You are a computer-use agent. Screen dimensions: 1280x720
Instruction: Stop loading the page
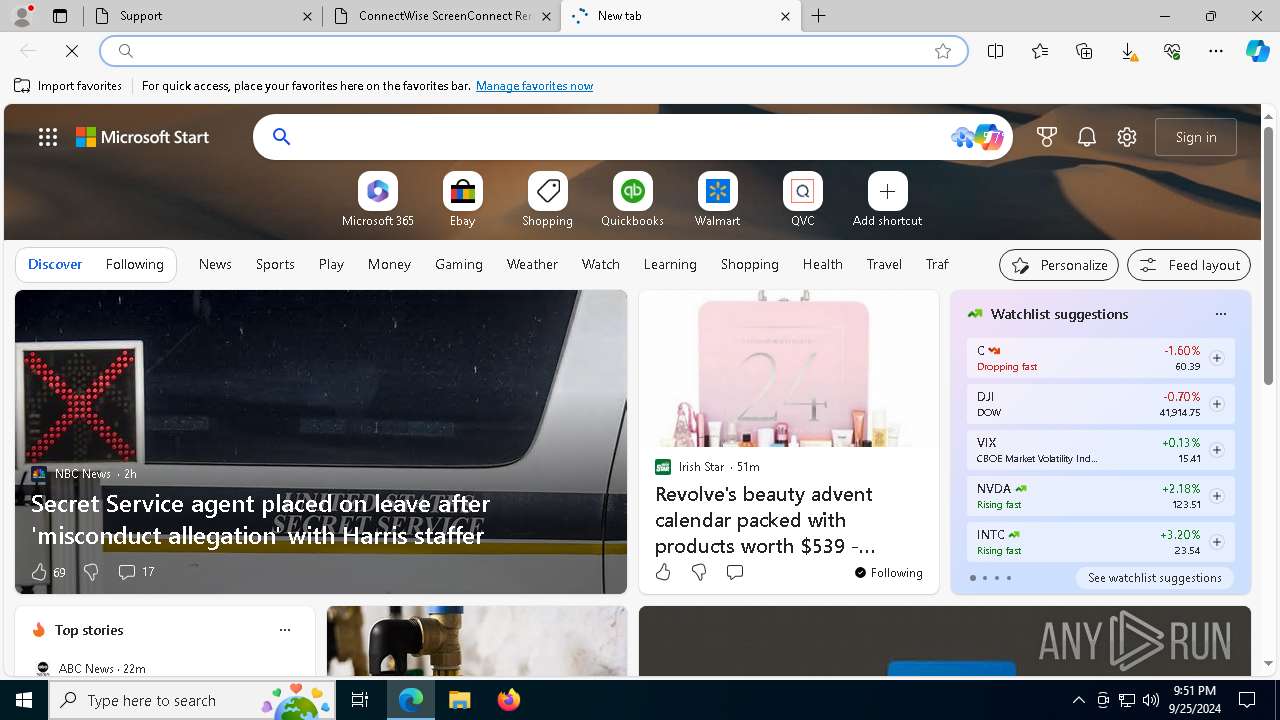pyautogui.click(x=72, y=51)
